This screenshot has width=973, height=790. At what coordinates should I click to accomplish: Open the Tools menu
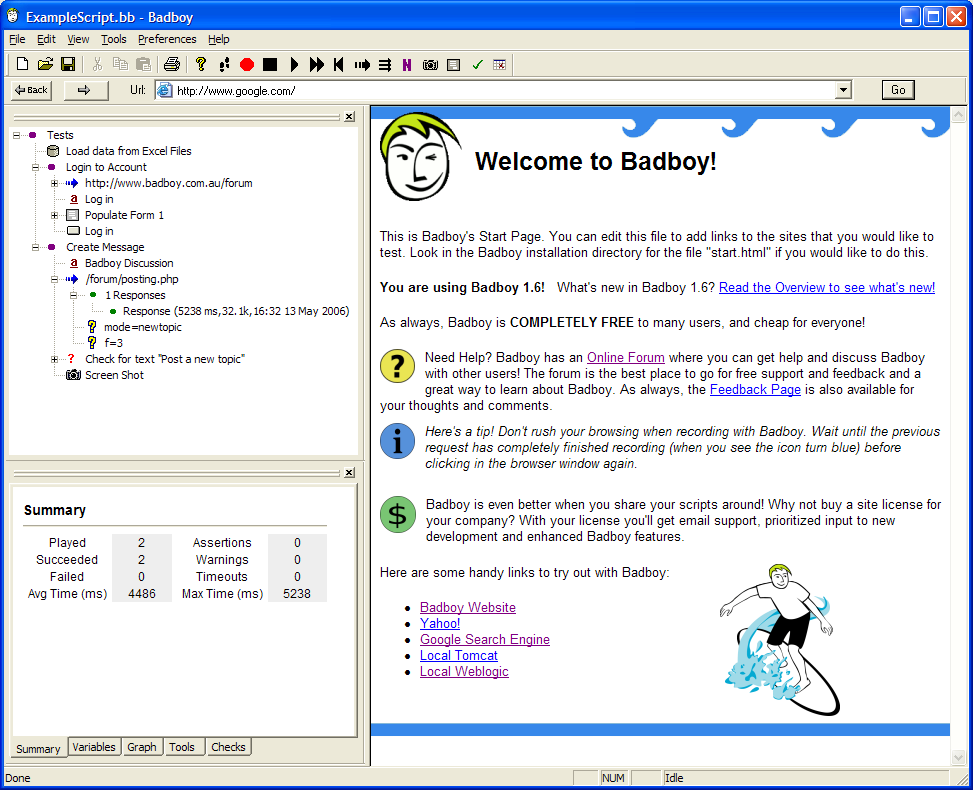[x=114, y=39]
